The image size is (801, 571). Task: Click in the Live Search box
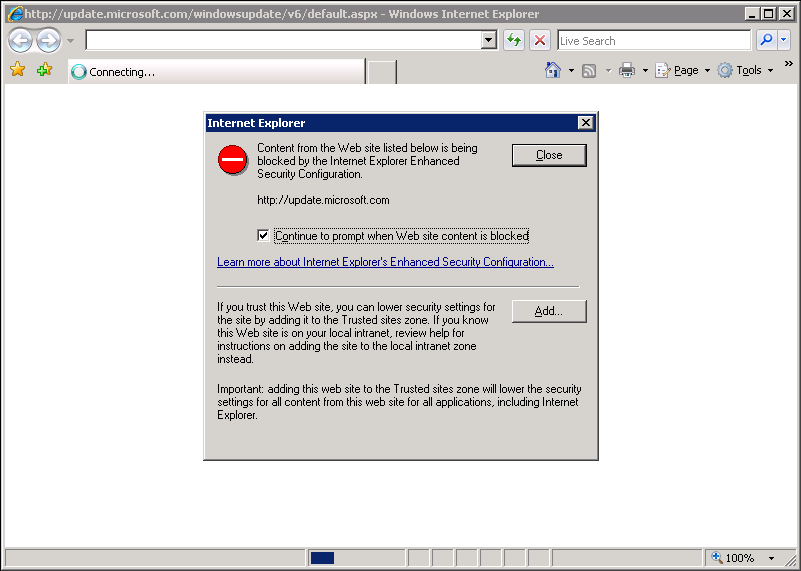(x=654, y=40)
